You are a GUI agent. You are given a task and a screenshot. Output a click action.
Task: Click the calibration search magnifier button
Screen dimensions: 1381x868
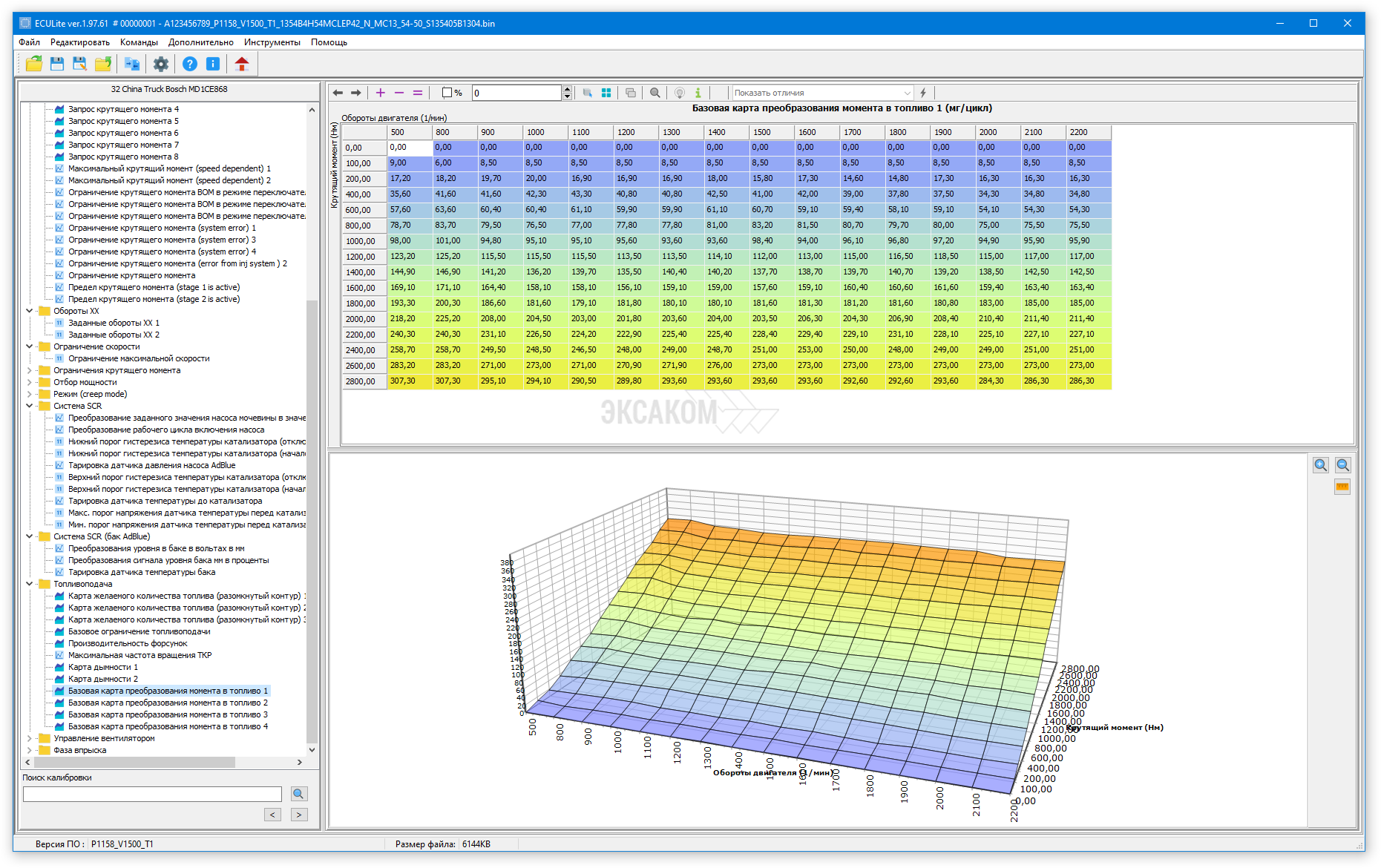[298, 794]
